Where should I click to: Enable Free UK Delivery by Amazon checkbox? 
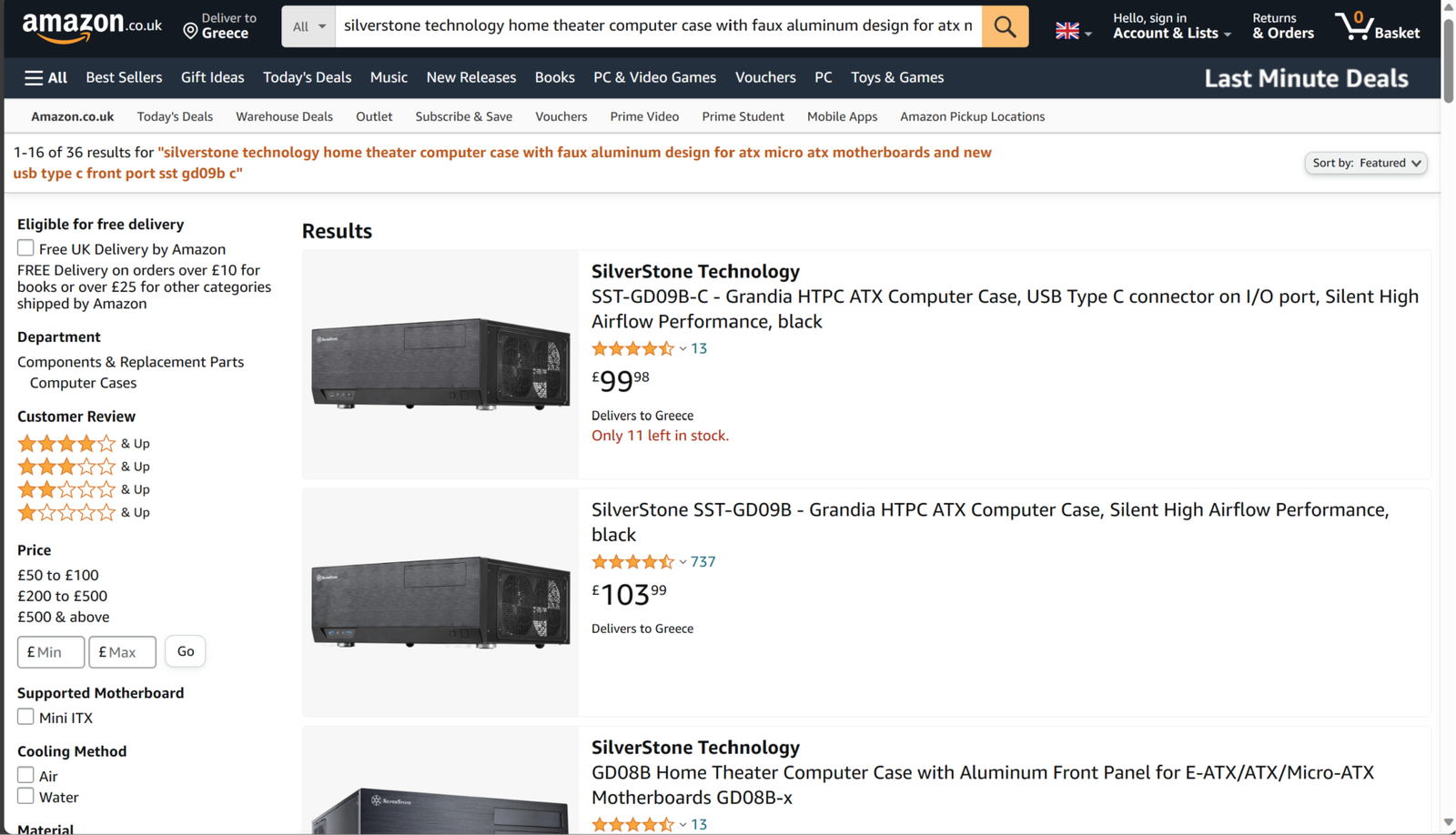click(25, 248)
